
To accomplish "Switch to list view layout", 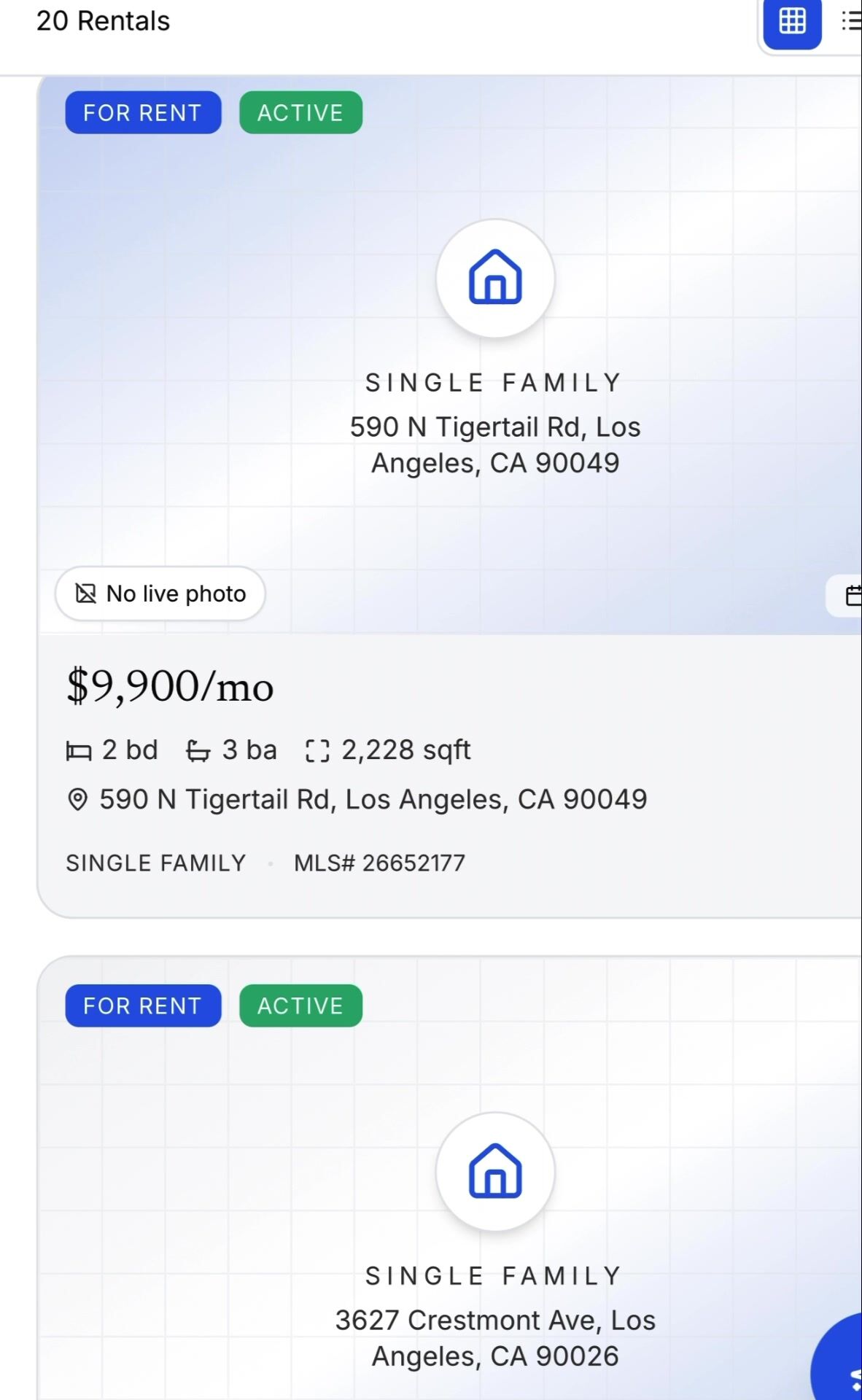I will coord(850,21).
